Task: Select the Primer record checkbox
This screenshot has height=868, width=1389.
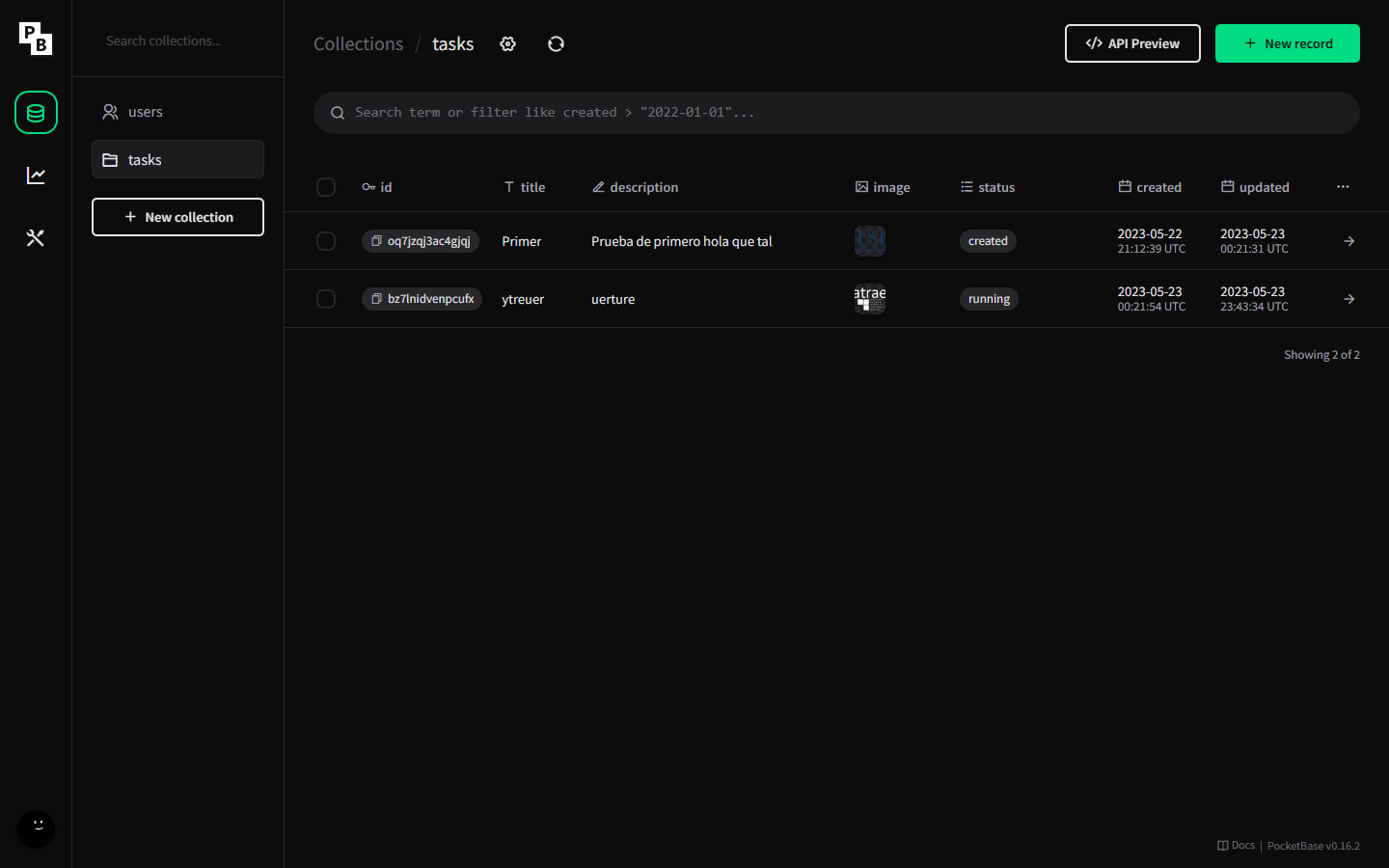Action: (325, 241)
